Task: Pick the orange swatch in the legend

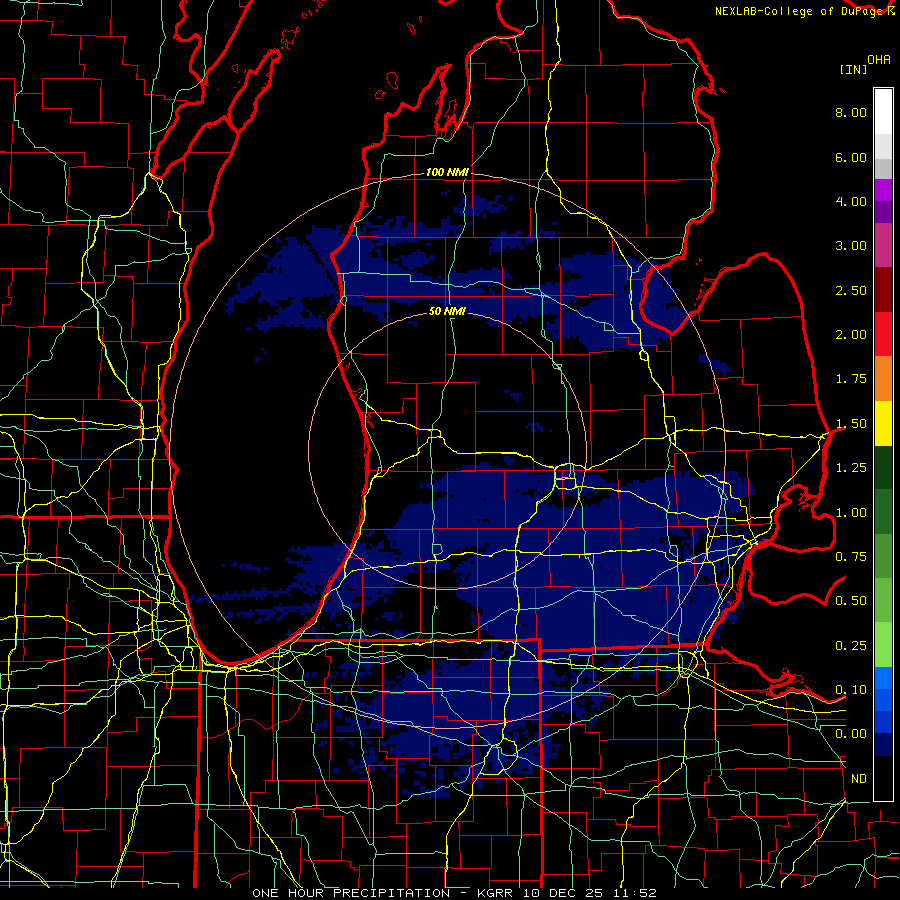Action: [883, 379]
